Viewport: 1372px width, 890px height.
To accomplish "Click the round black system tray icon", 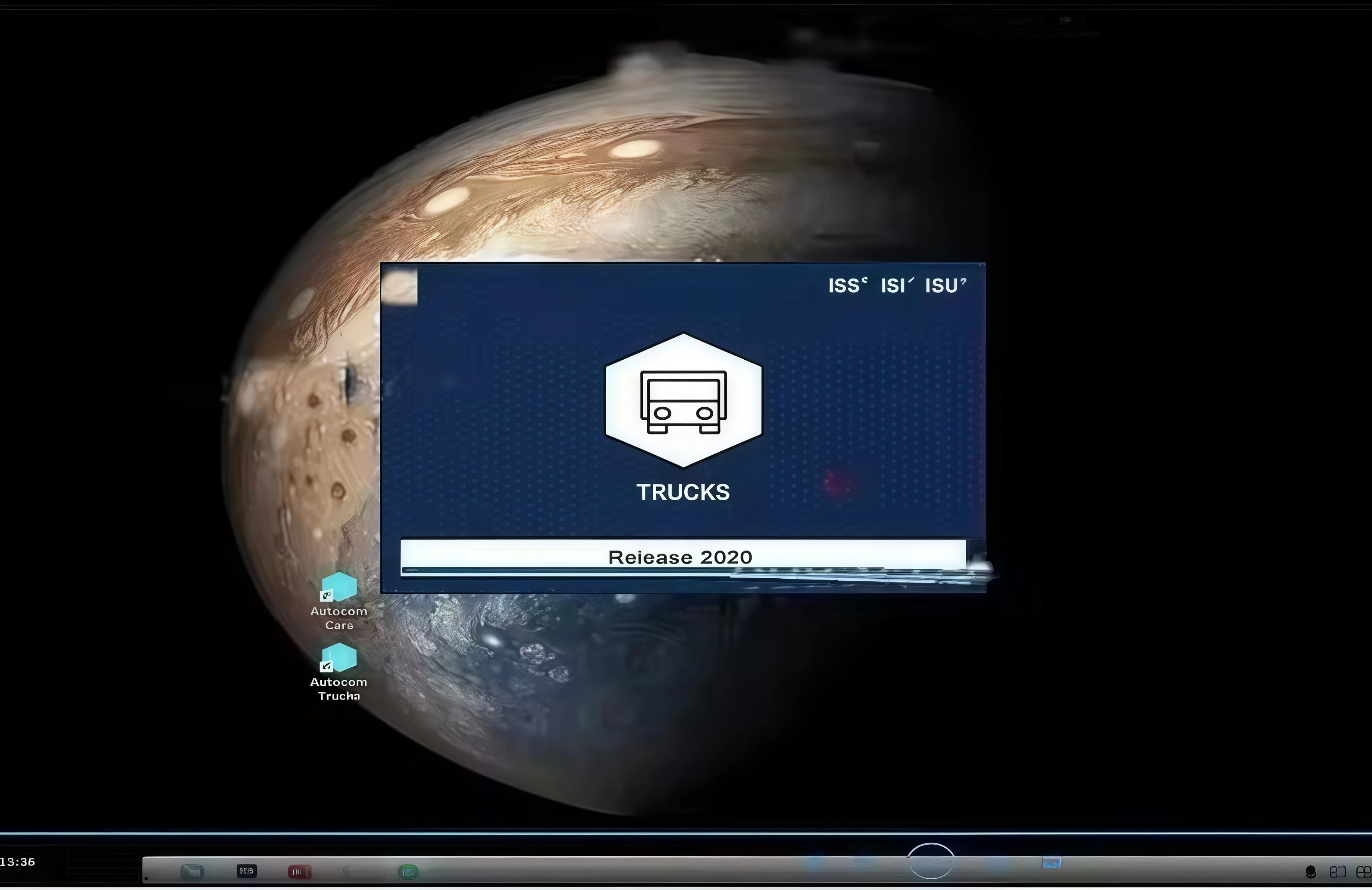I will pyautogui.click(x=1310, y=871).
